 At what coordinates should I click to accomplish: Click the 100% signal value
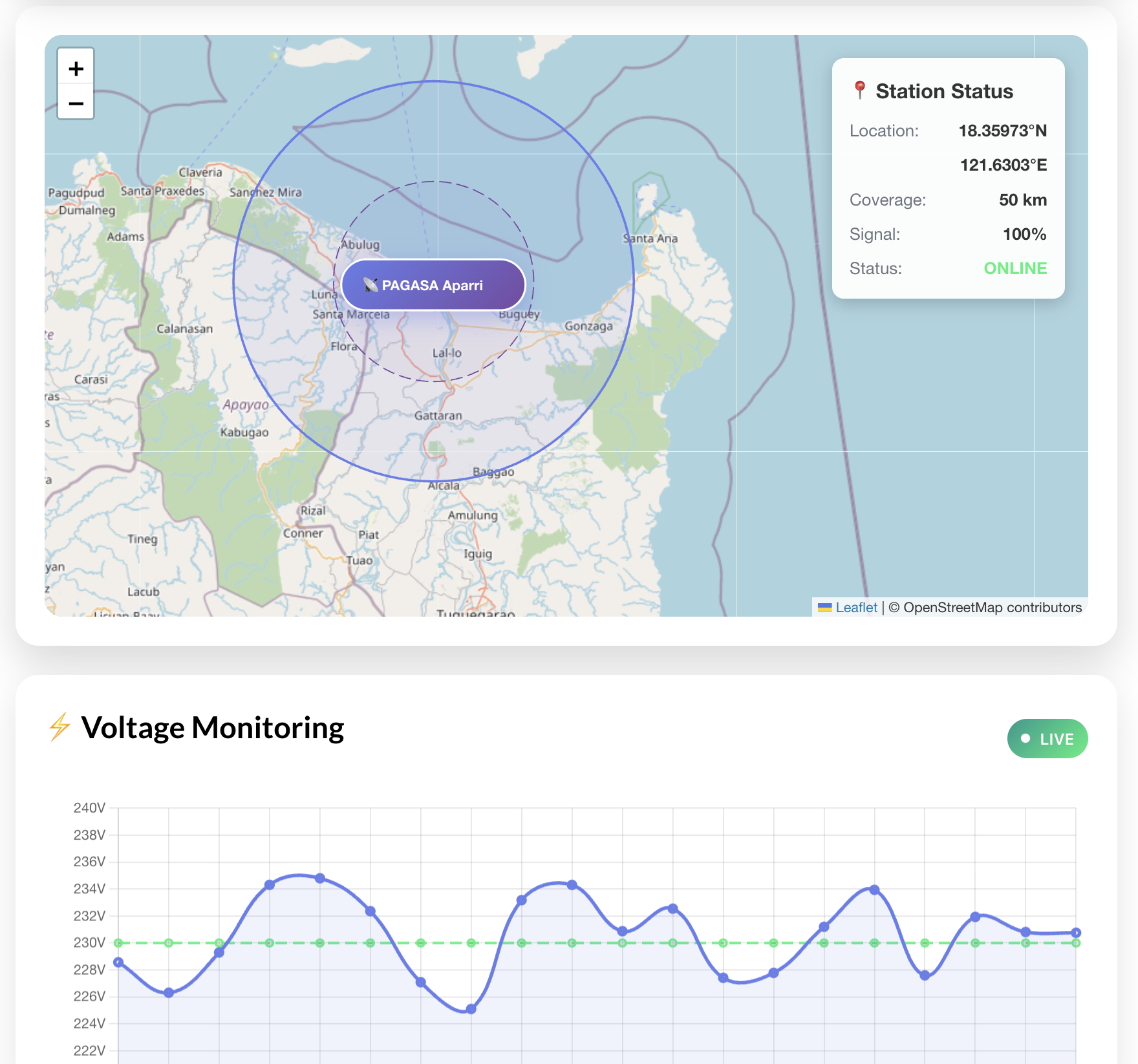click(1024, 234)
